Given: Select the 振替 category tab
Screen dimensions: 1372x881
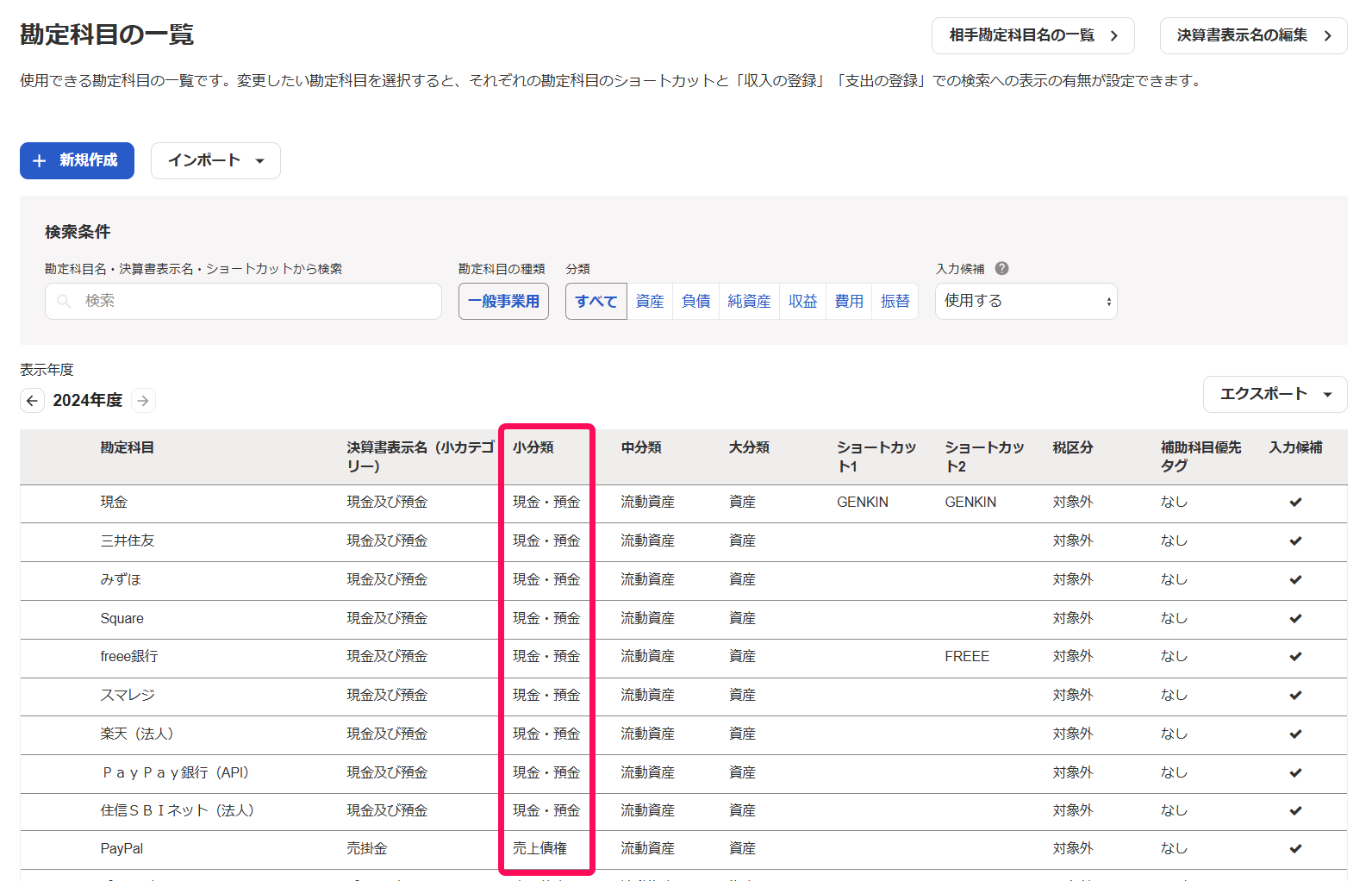Looking at the screenshot, I should coord(895,301).
